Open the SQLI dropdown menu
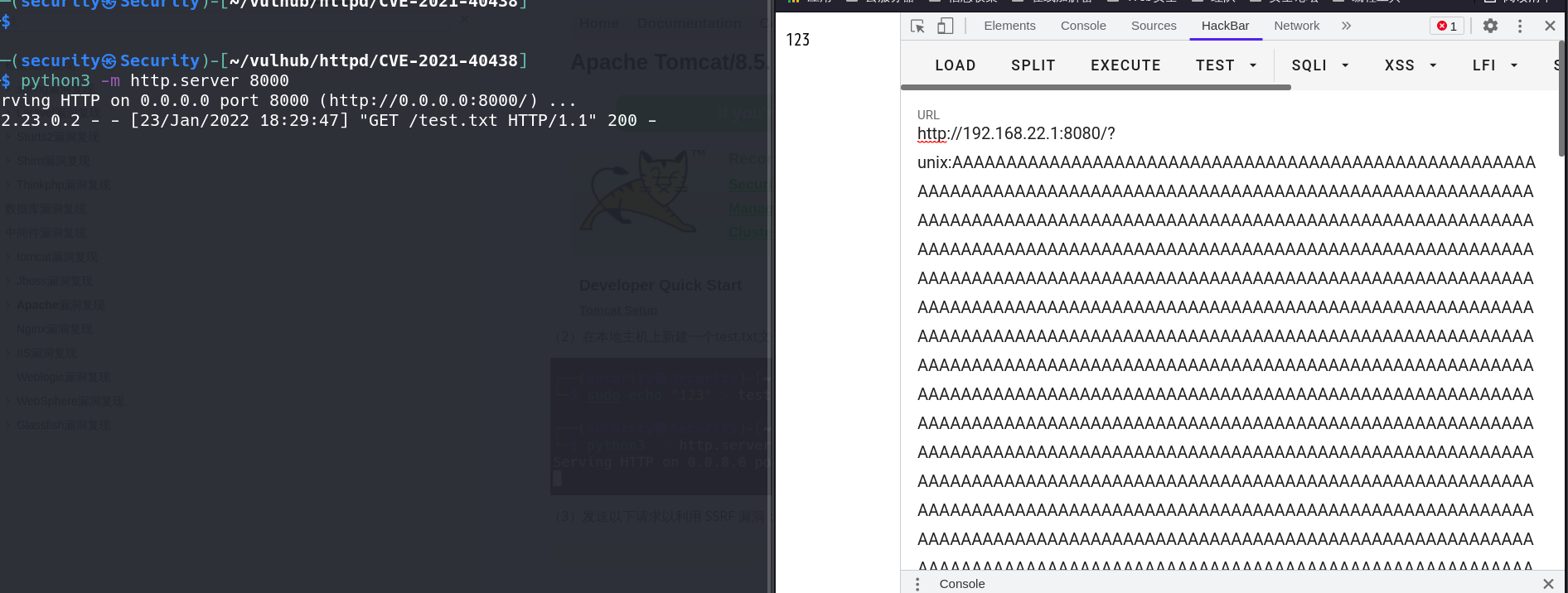 click(1321, 65)
